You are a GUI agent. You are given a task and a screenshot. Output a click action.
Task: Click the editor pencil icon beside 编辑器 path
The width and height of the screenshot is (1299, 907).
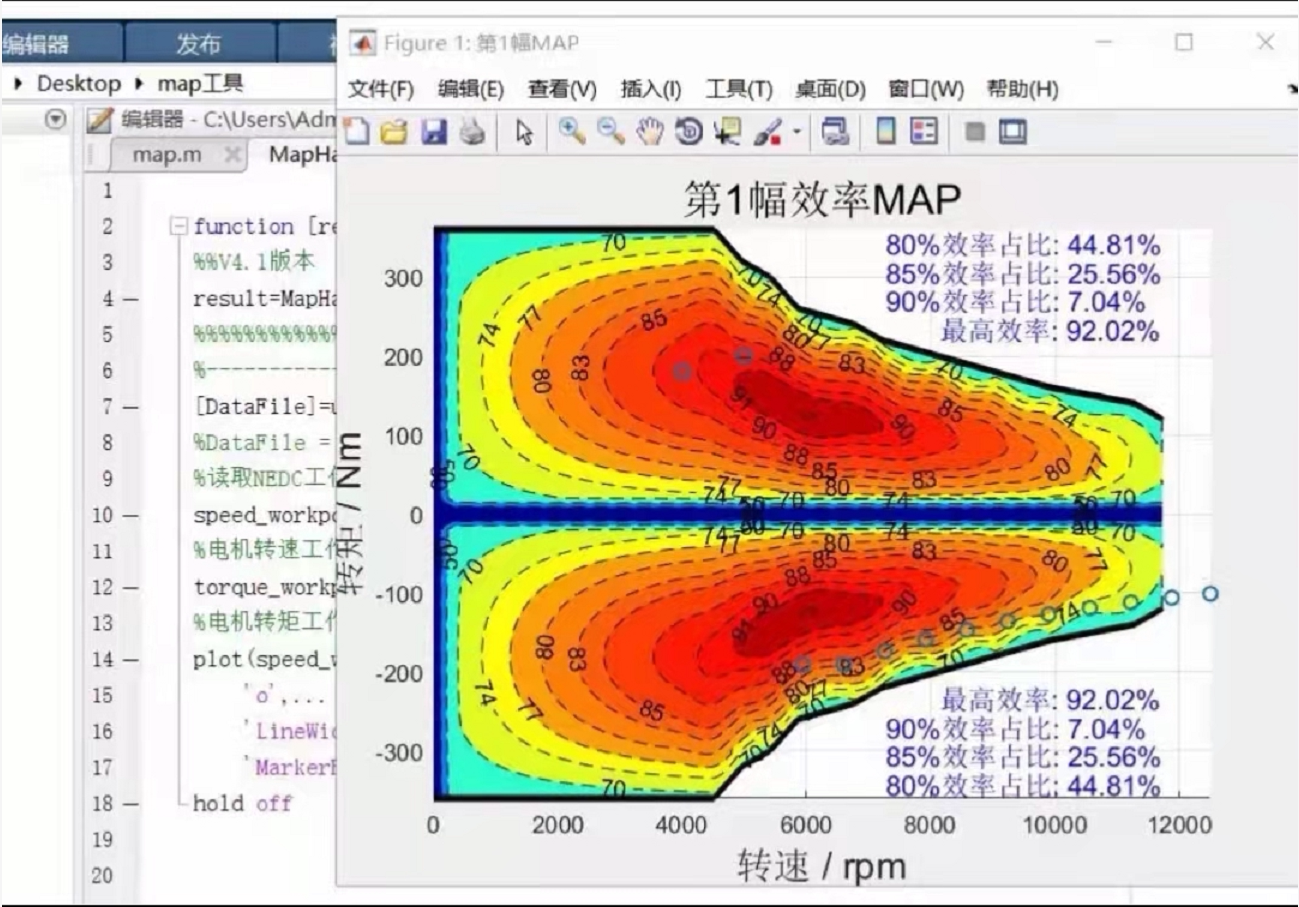point(100,120)
